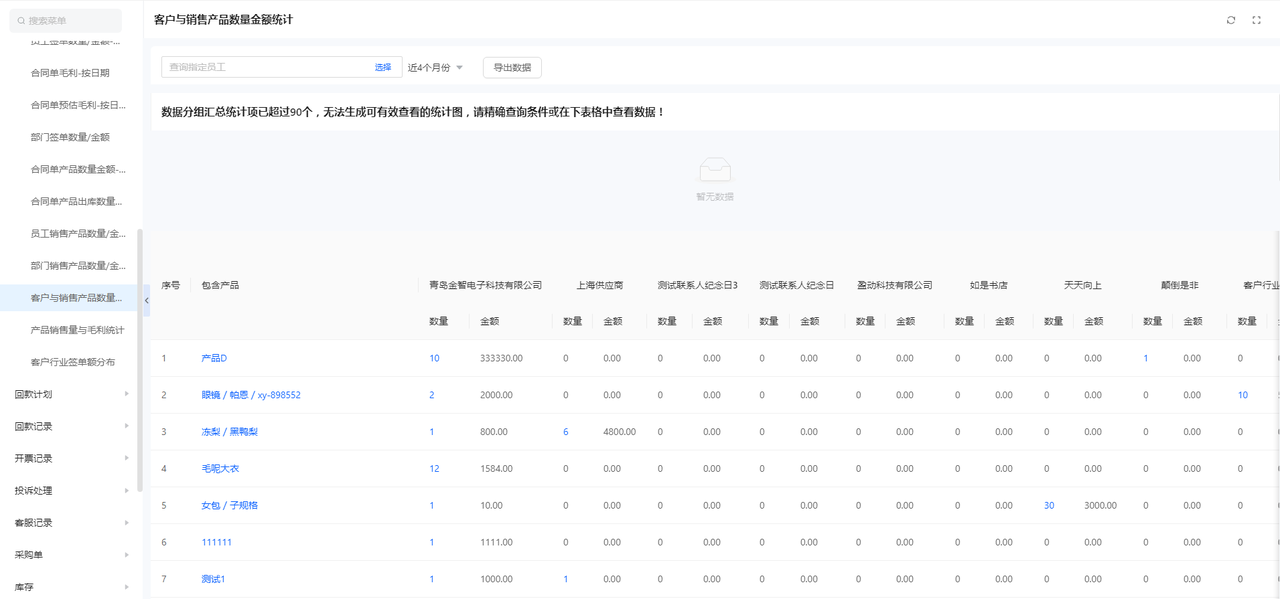Open the 女包 / 子规格 product link
Screen dimensions: 1280x599
tap(229, 506)
